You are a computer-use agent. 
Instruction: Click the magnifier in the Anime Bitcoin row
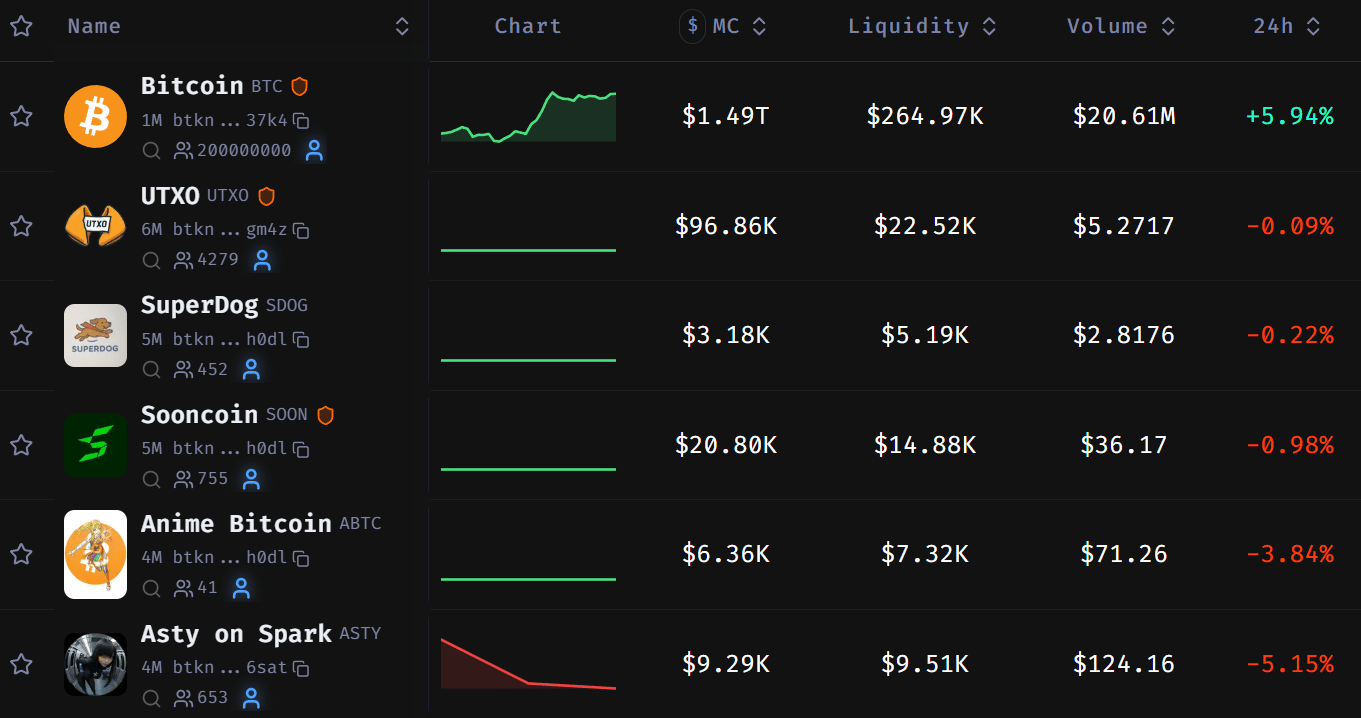(151, 589)
